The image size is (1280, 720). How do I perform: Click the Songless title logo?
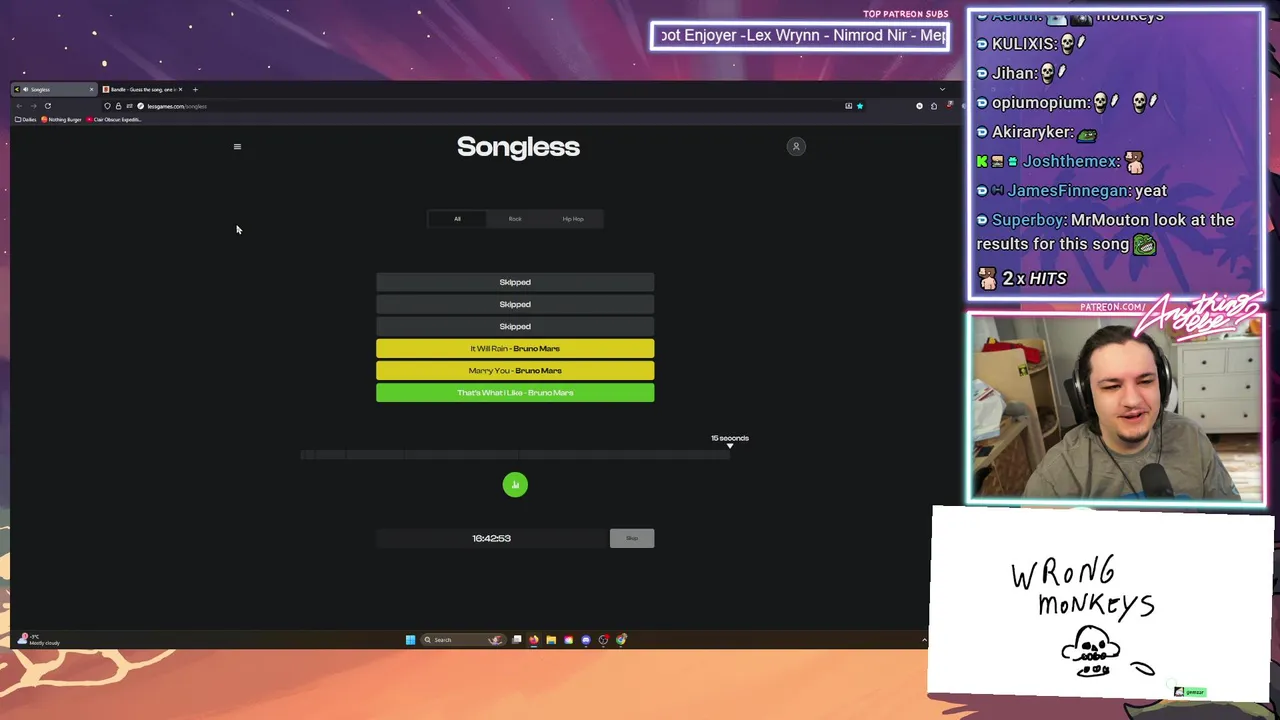518,147
